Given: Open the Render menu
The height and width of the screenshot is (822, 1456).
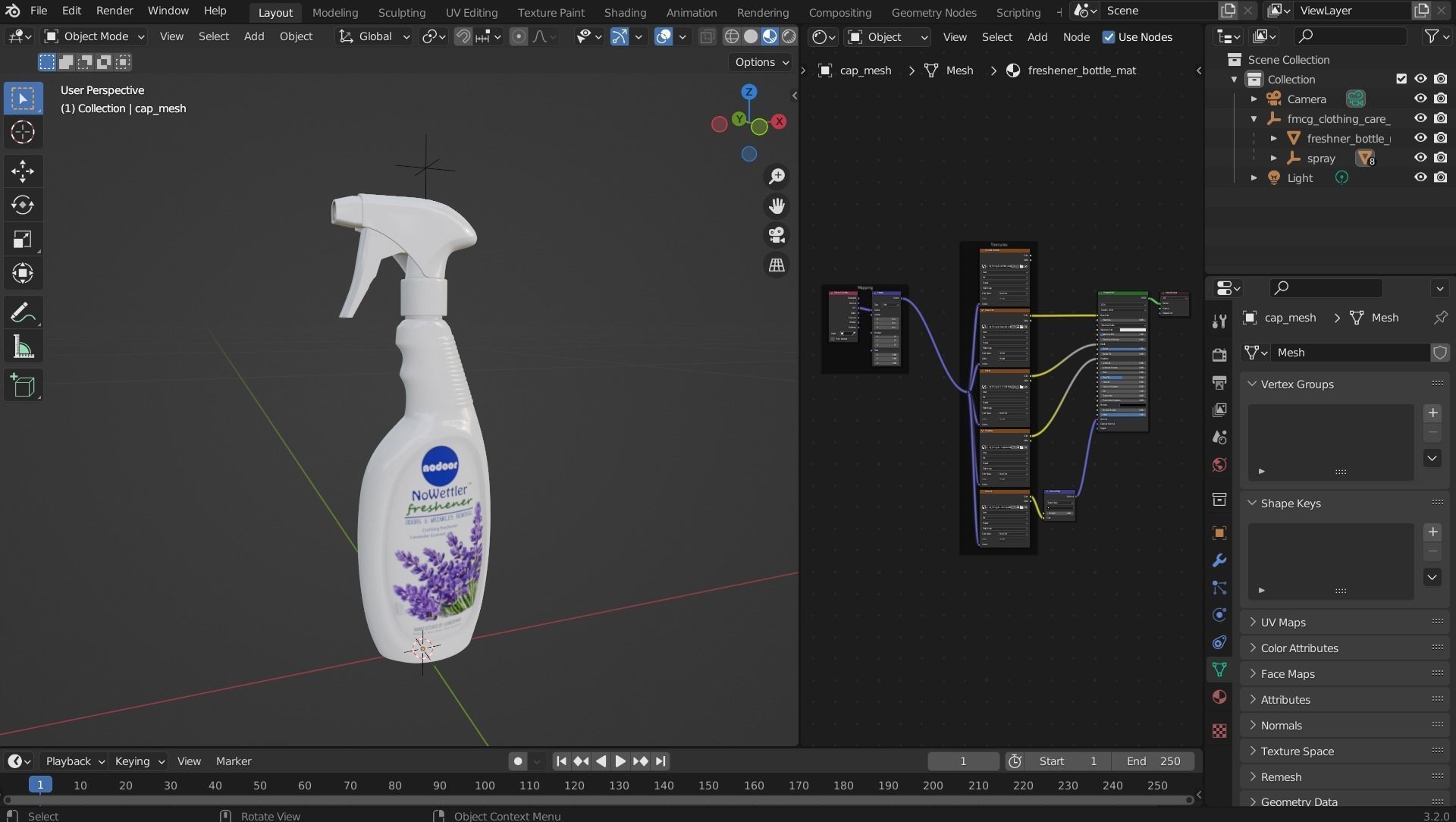Looking at the screenshot, I should pos(115,11).
